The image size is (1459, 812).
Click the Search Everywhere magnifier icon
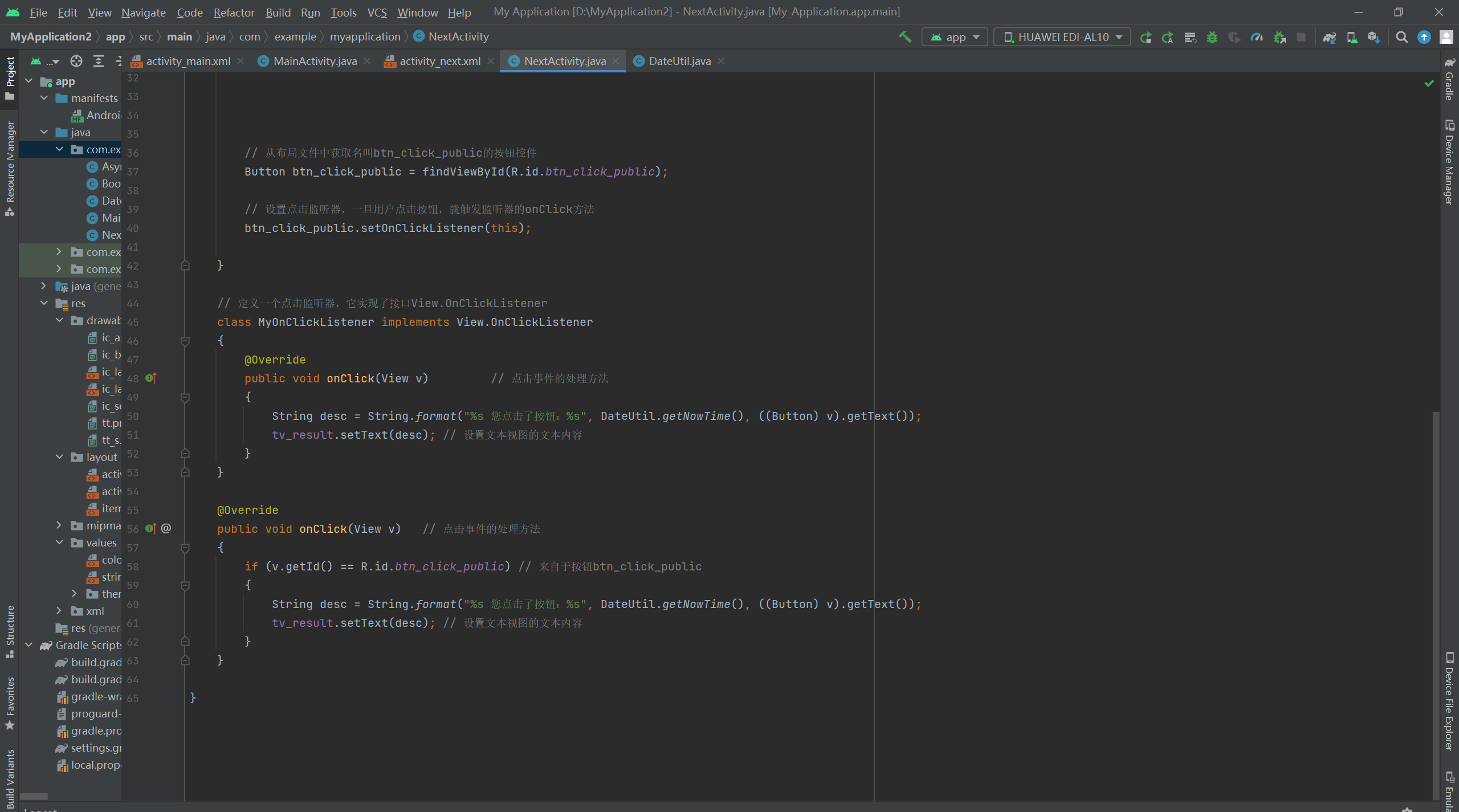point(1402,37)
